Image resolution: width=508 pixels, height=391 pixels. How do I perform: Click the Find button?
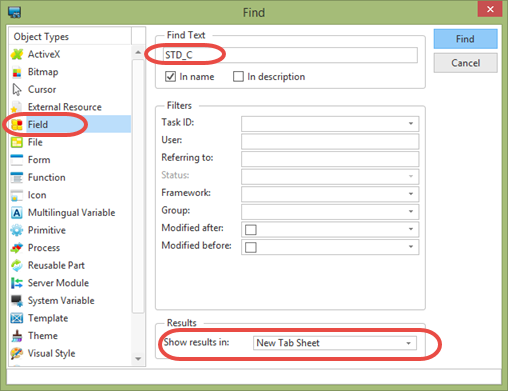[465, 39]
